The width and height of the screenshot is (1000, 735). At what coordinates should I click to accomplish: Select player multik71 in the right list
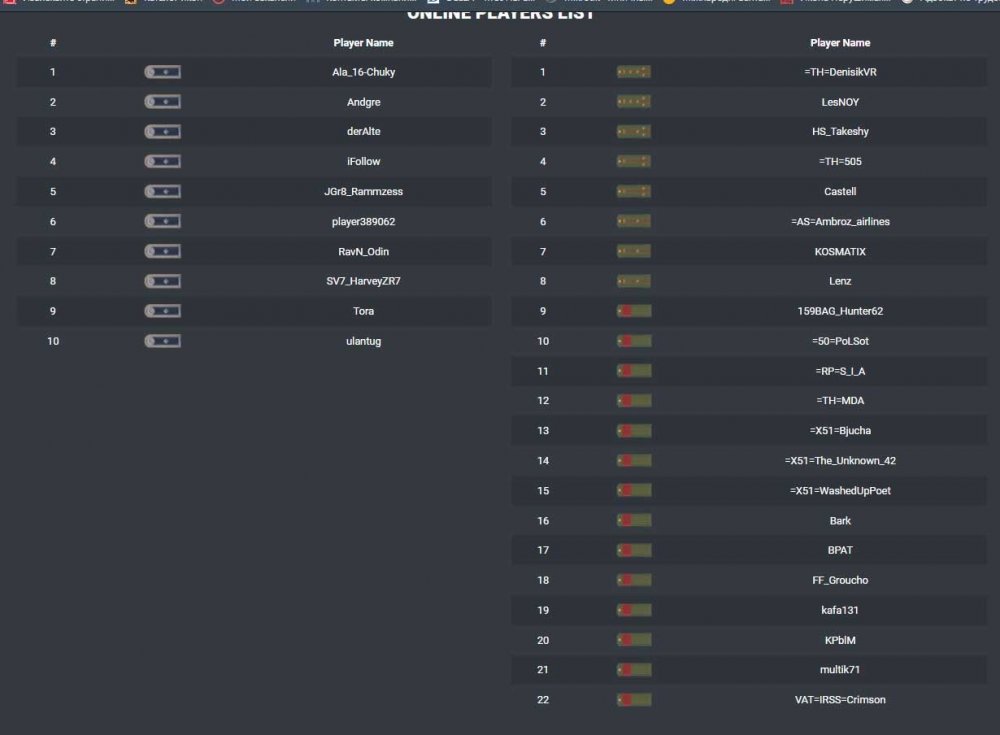click(840, 670)
